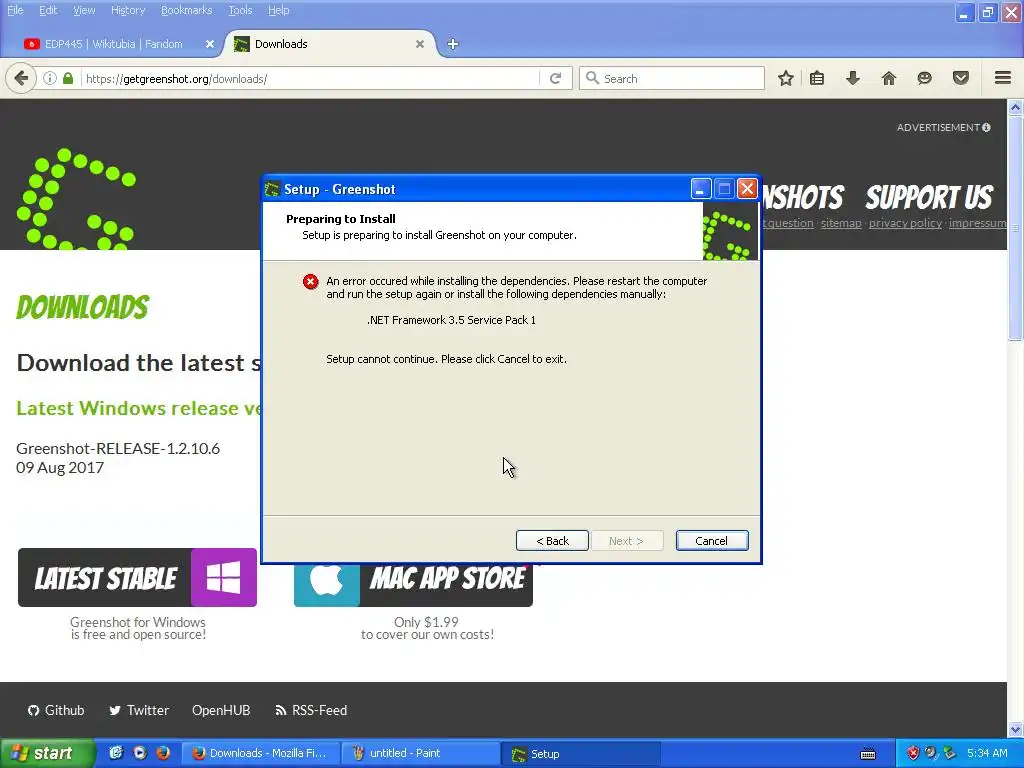Click LATEST STABLE download button
Viewport: 1024px width, 768px height.
[137, 577]
